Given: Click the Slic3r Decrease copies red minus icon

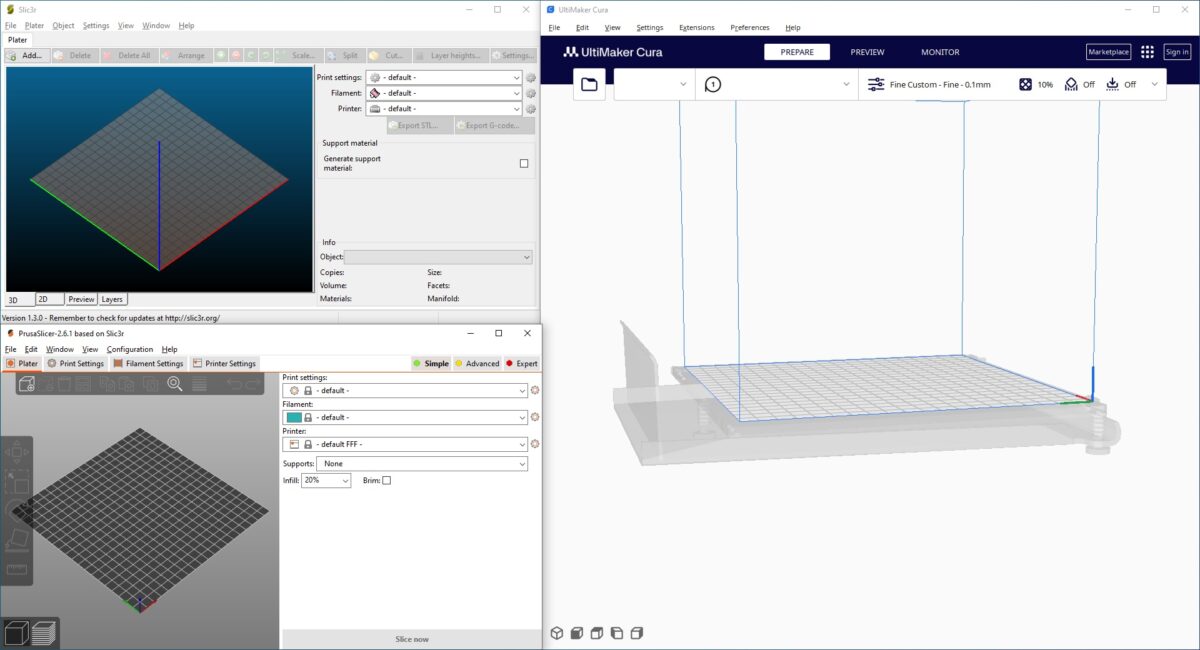Looking at the screenshot, I should (x=236, y=56).
